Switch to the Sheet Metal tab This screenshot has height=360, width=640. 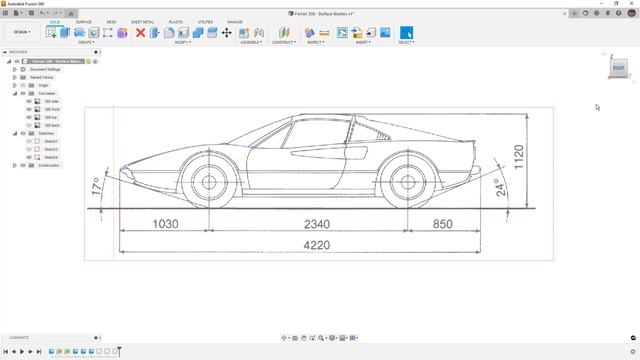point(142,22)
